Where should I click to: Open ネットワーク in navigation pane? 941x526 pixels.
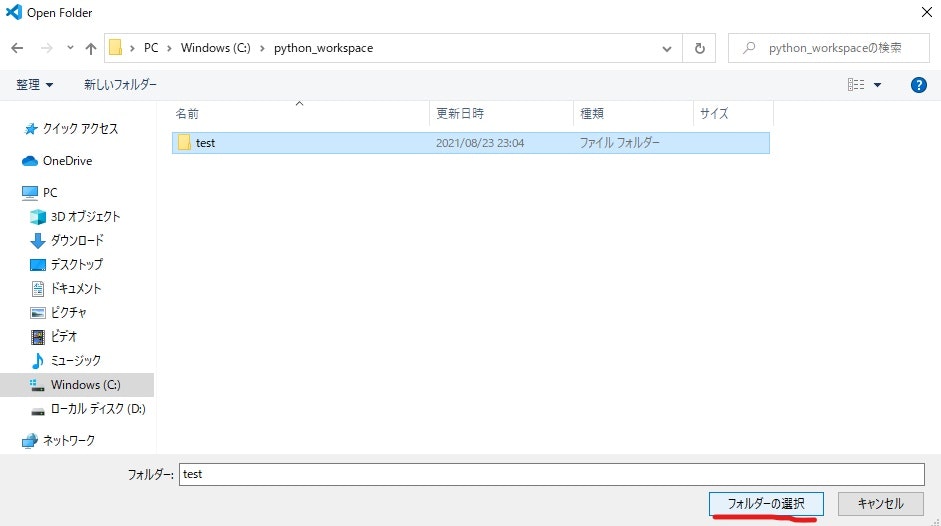tap(69, 441)
